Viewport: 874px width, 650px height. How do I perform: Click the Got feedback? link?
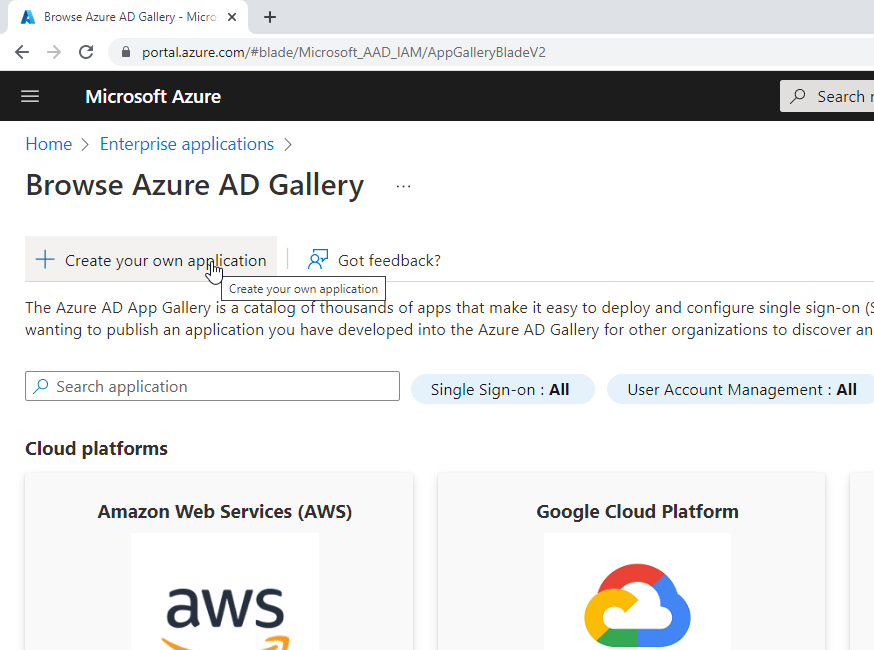[389, 260]
